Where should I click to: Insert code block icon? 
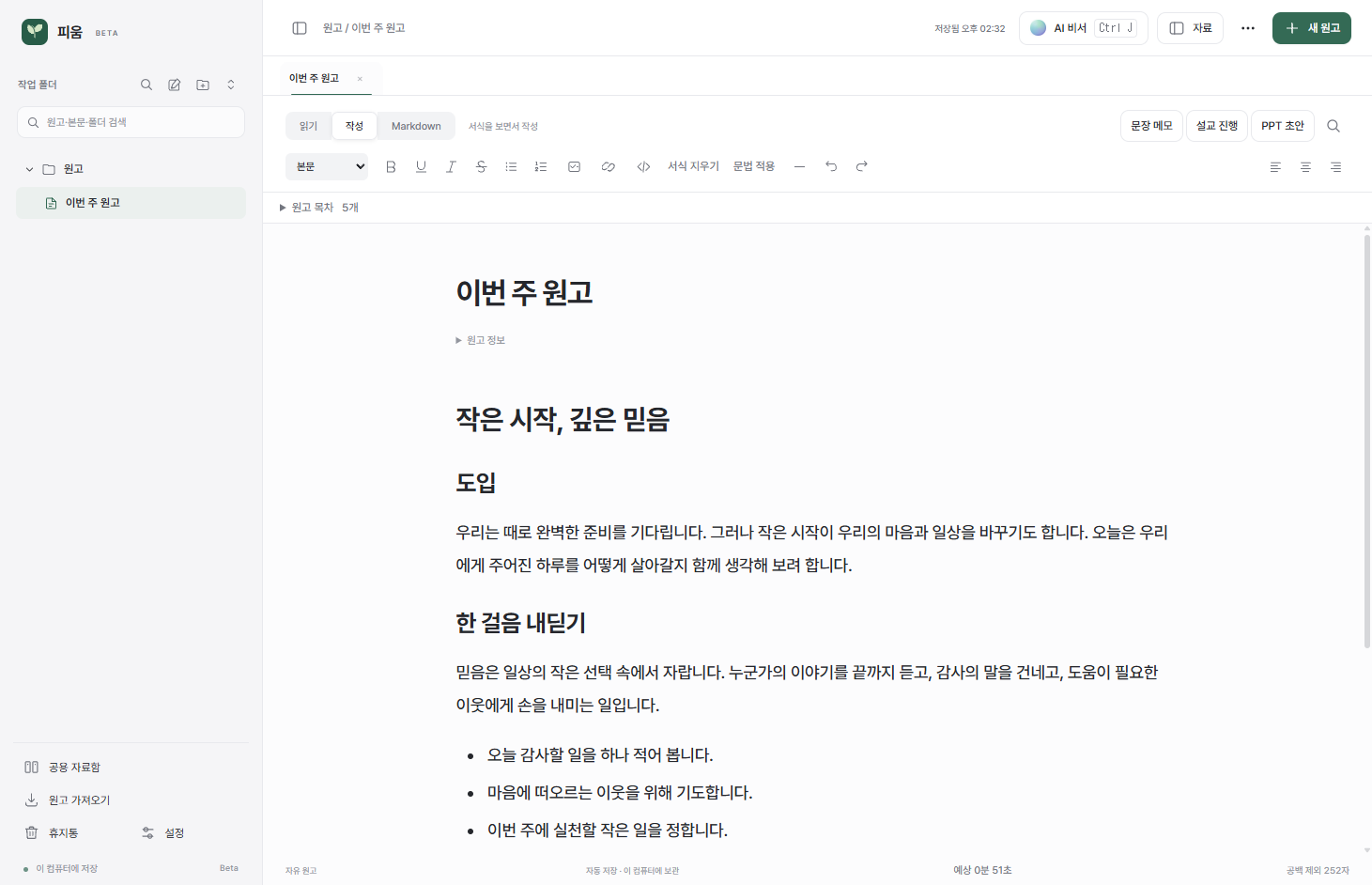(643, 166)
